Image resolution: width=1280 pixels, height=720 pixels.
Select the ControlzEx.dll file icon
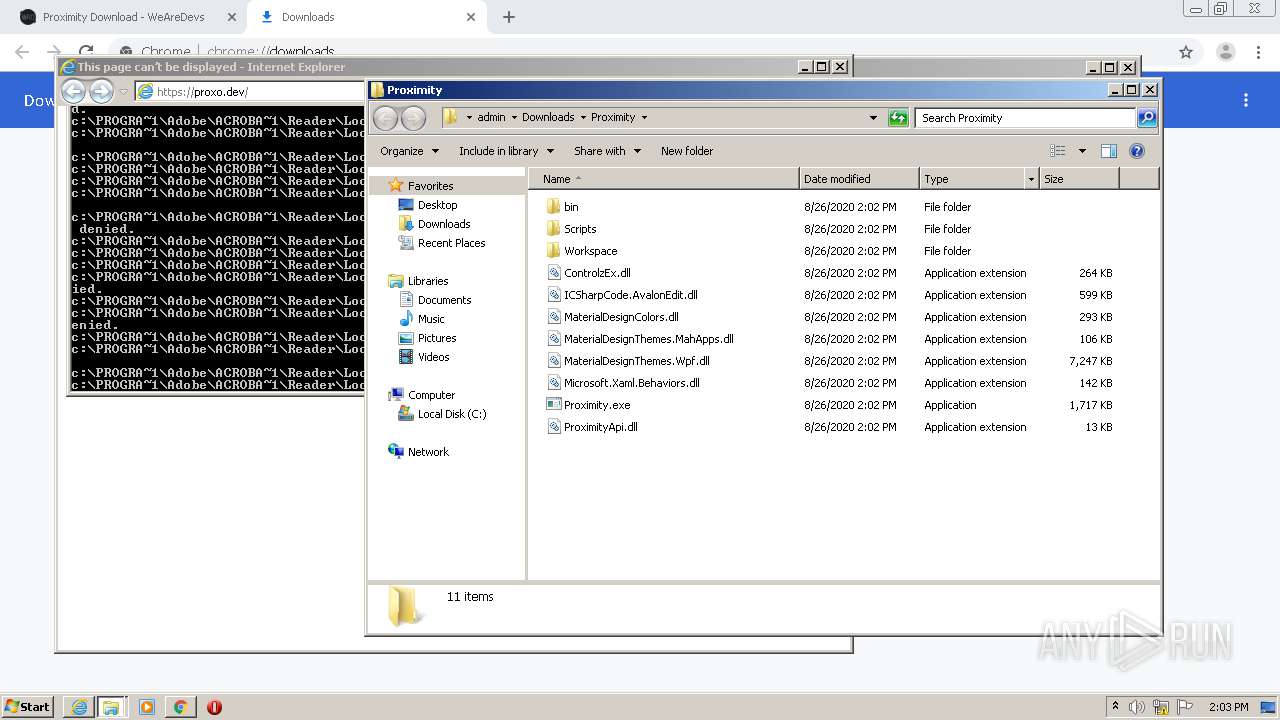click(x=553, y=273)
